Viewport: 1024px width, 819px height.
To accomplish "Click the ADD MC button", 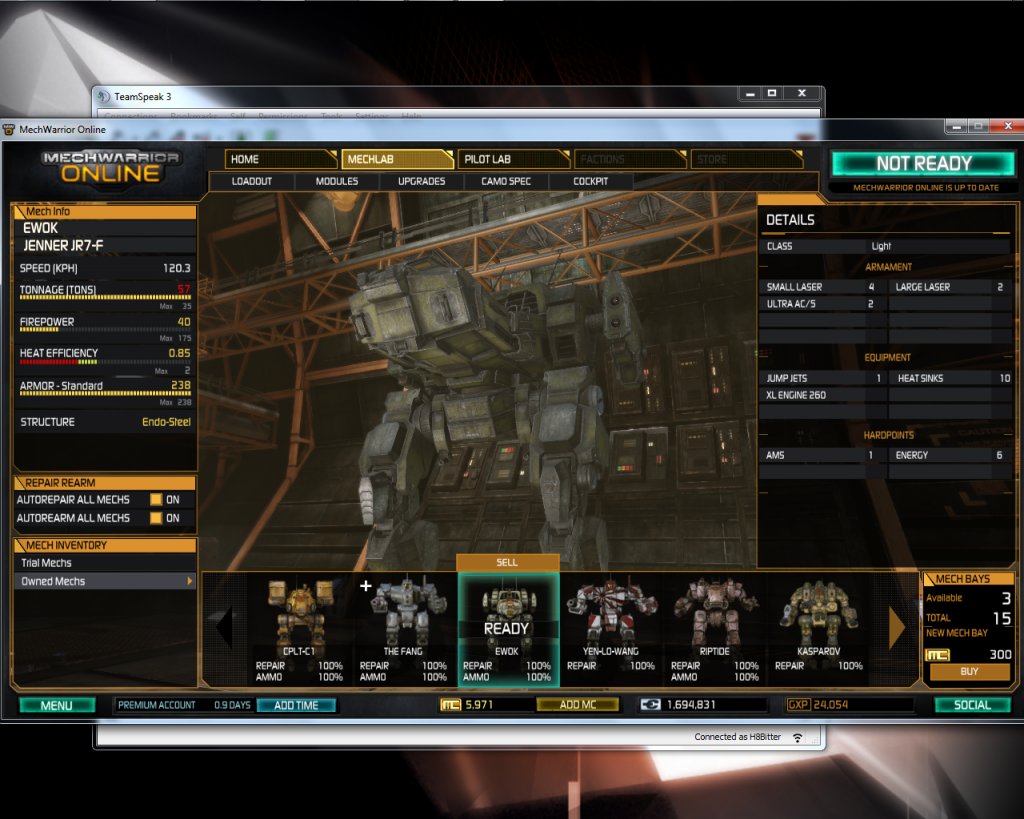I will 577,705.
